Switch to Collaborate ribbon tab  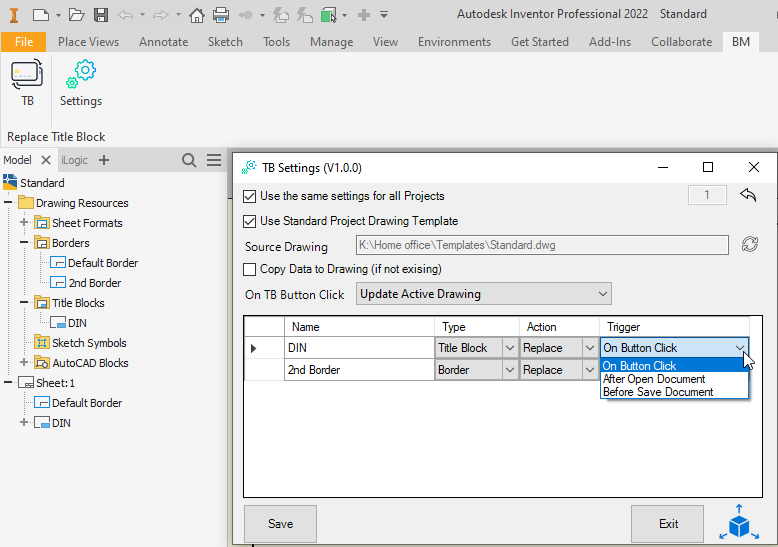click(681, 42)
